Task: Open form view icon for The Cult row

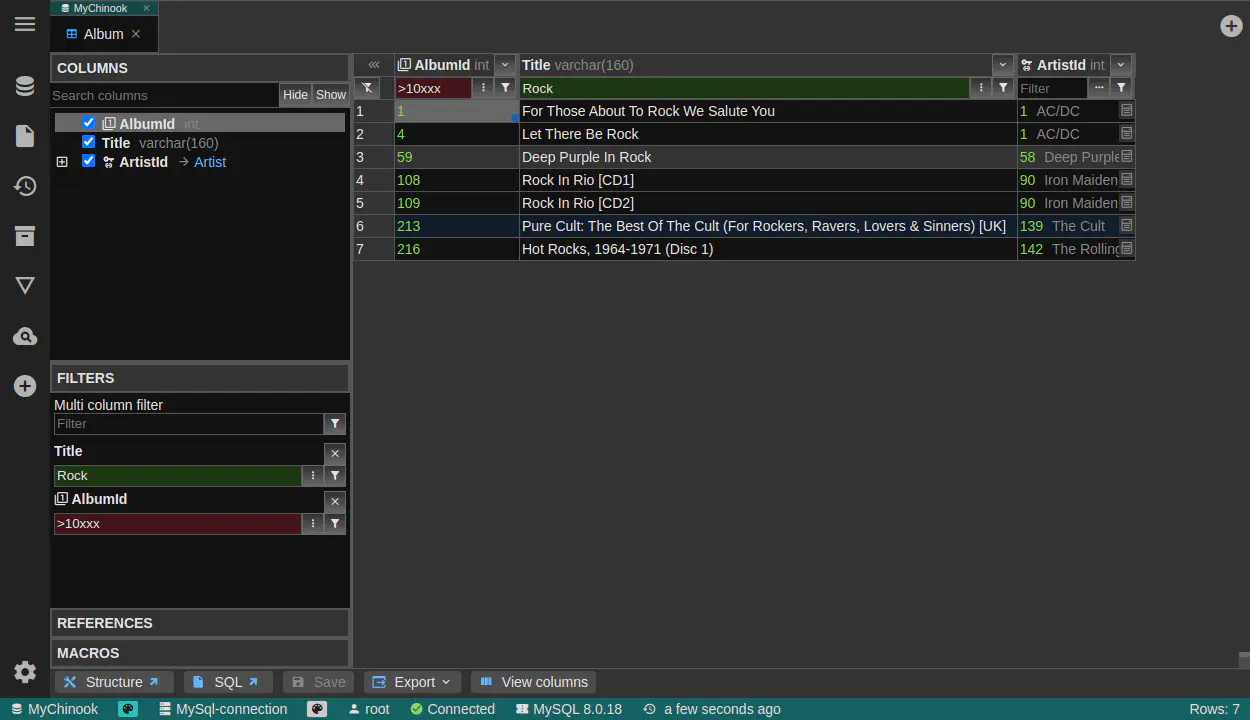Action: (1126, 226)
